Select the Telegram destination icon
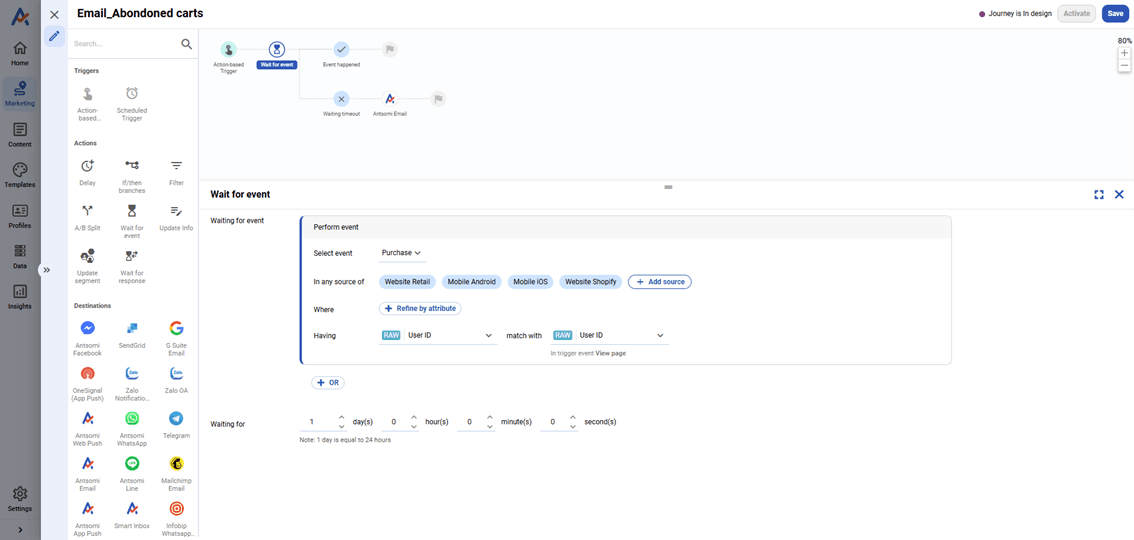 pos(176,419)
